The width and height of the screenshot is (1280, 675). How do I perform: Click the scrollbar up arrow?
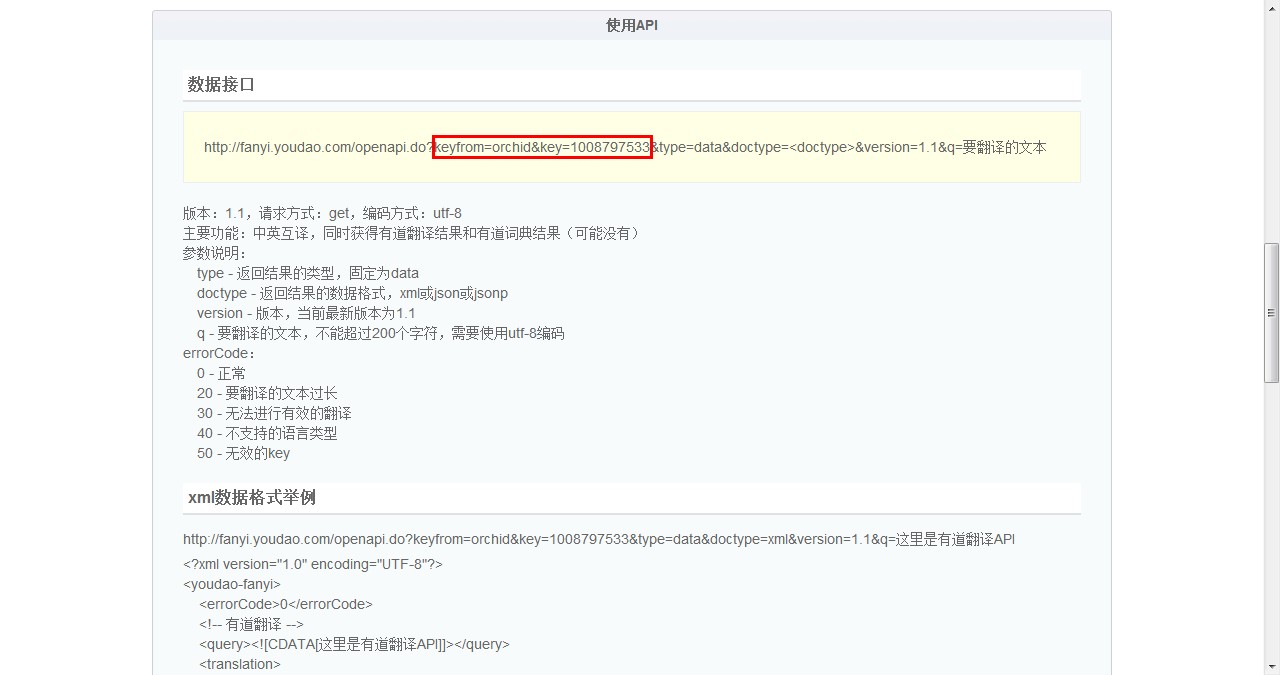[x=1271, y=8]
